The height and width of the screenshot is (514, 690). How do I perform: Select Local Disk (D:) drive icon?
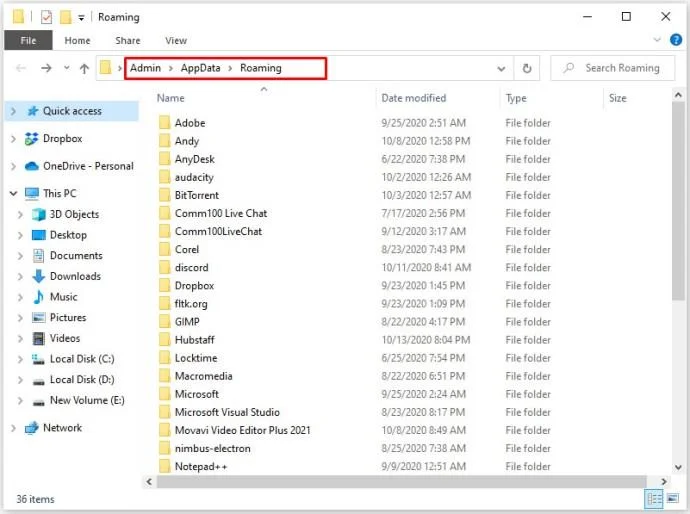(39, 381)
